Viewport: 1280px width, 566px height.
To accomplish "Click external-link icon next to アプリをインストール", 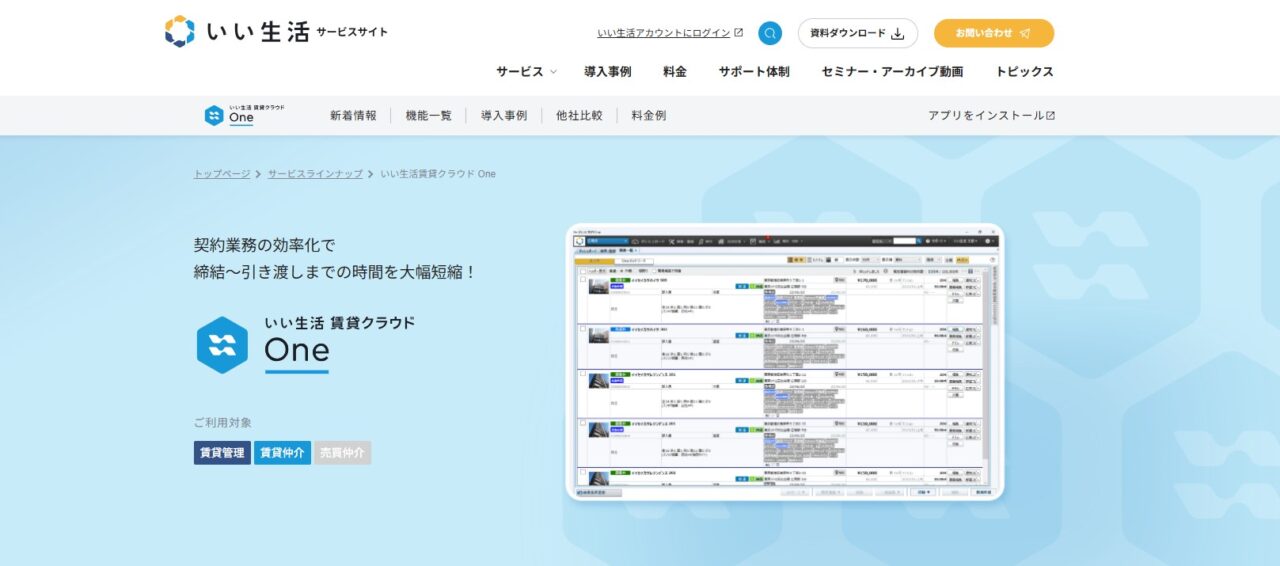I will [x=1050, y=115].
